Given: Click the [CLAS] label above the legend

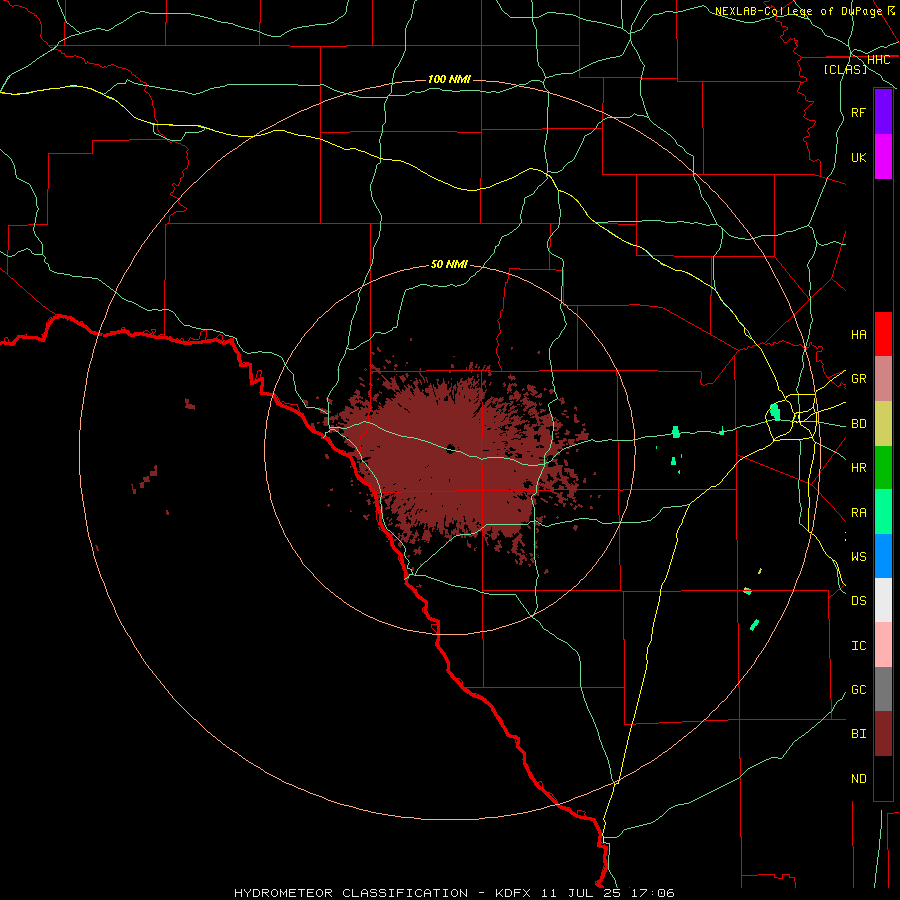Looking at the screenshot, I should click(x=845, y=69).
